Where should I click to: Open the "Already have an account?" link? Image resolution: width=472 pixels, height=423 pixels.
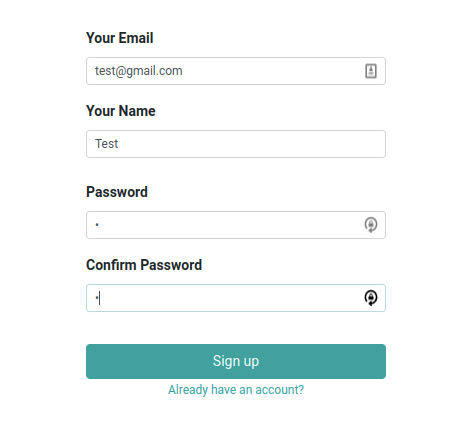(236, 390)
